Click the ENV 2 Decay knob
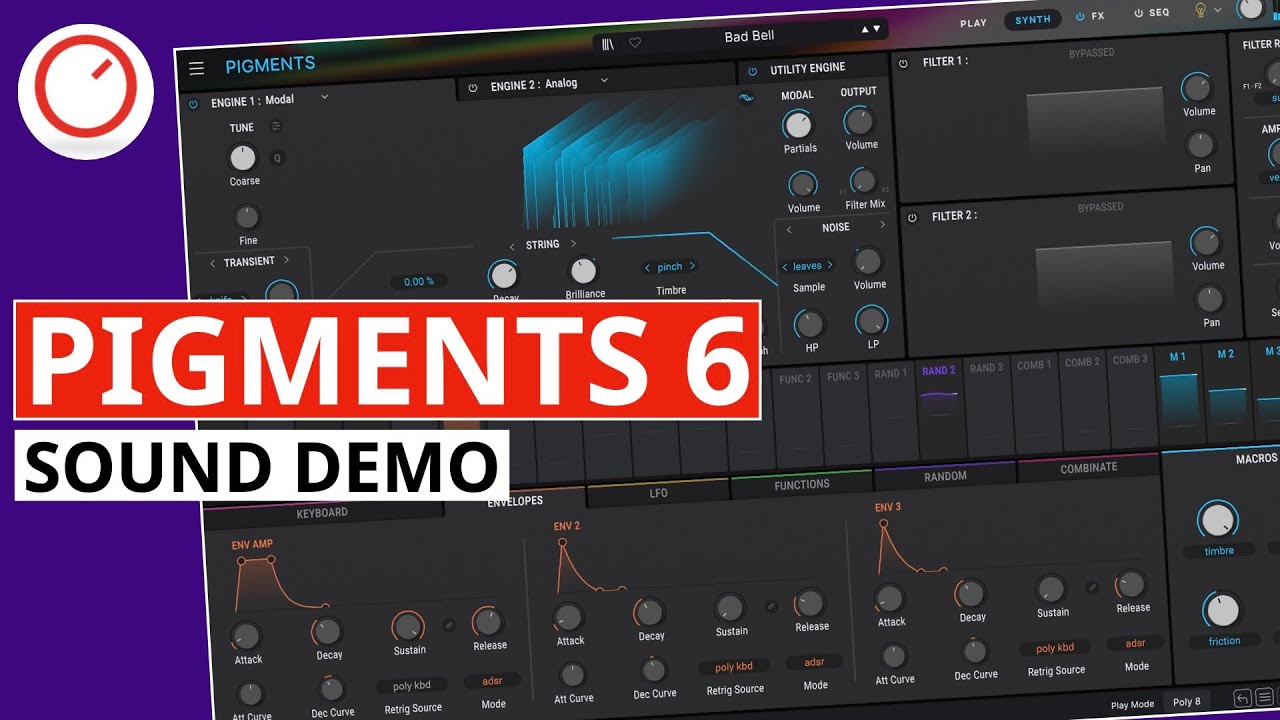 click(x=649, y=612)
